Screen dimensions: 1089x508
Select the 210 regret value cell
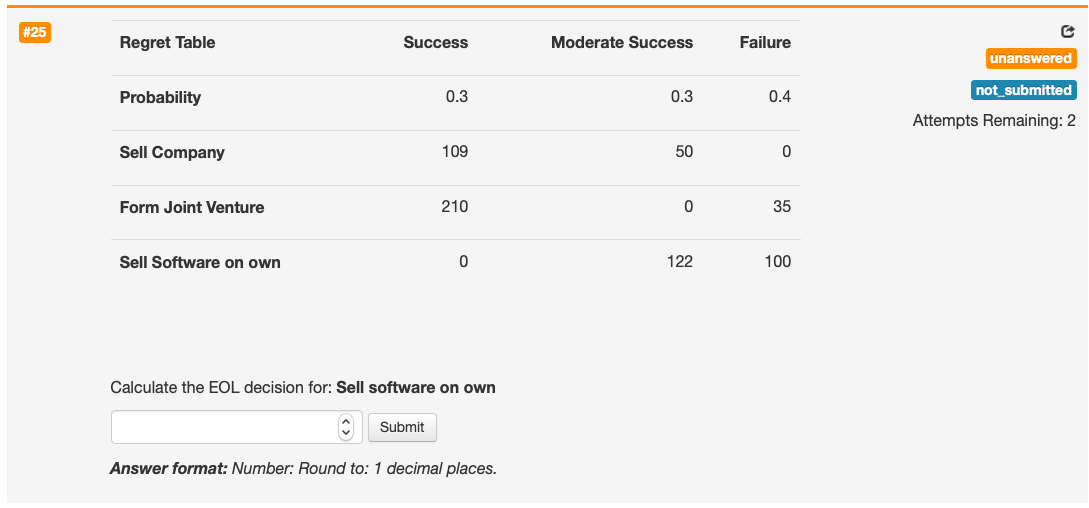pos(455,206)
